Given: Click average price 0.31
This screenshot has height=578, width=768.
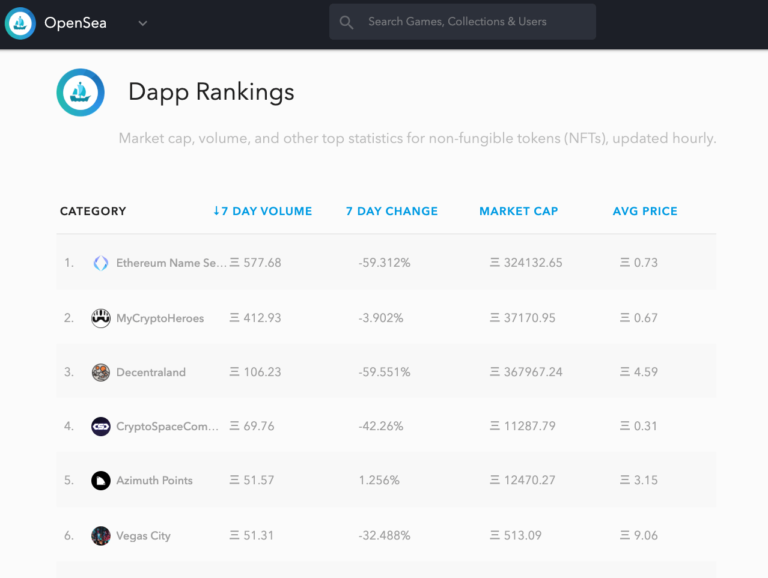Looking at the screenshot, I should coord(639,426).
